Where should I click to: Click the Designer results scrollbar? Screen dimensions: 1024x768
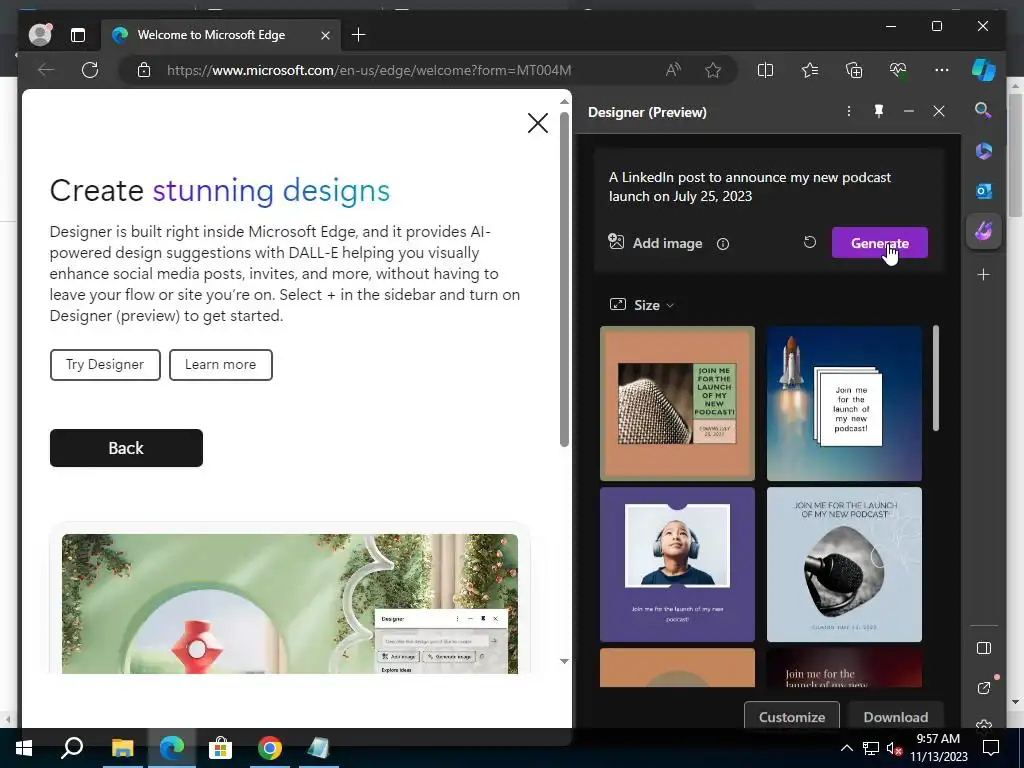click(936, 379)
